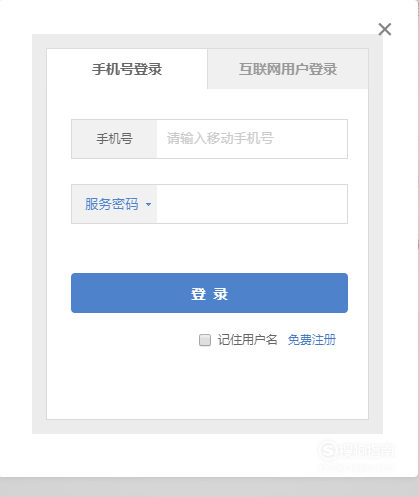Click the 登 character on the login button
419x497 pixels.
coord(198,294)
